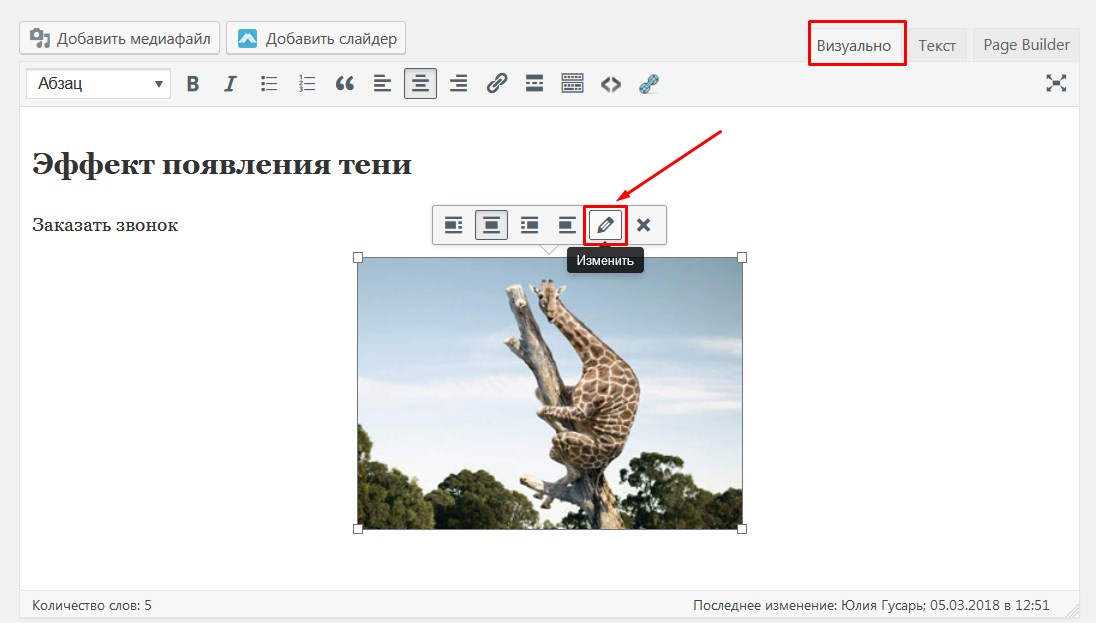1096x623 pixels.
Task: Toggle center alignment in main toolbar
Action: pyautogui.click(x=420, y=84)
